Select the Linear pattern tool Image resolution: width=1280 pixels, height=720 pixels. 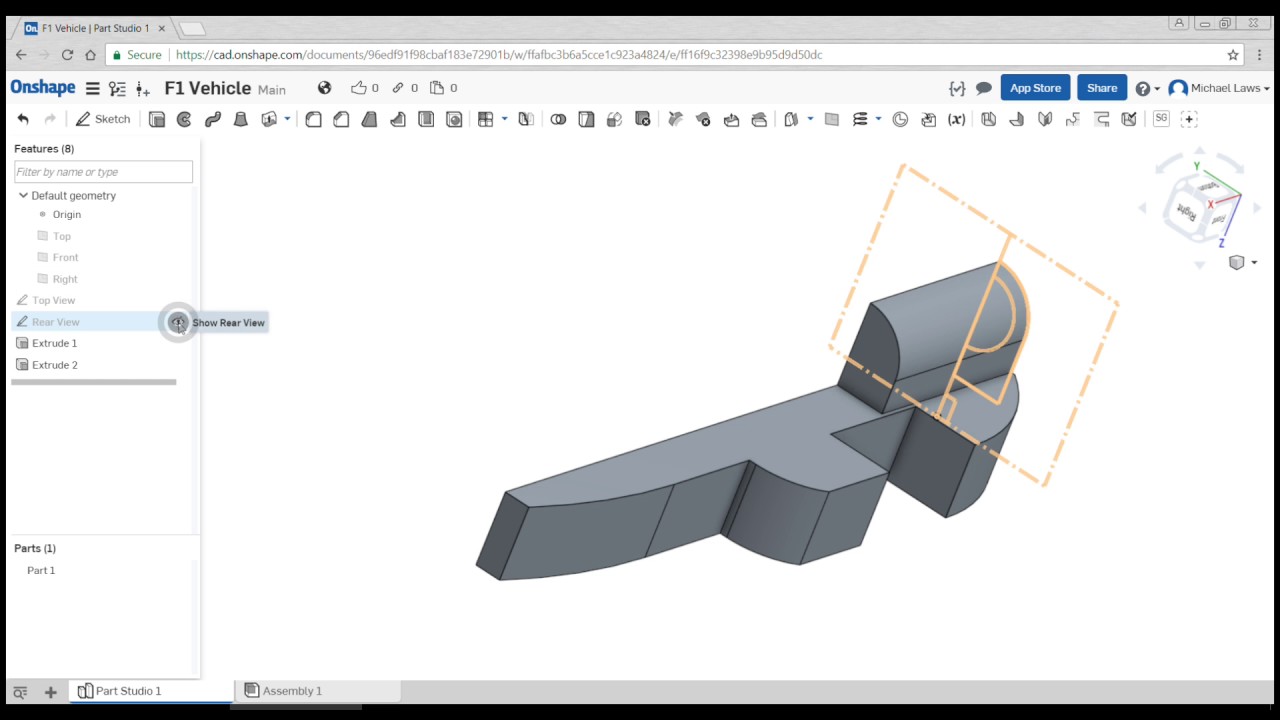pyautogui.click(x=486, y=119)
